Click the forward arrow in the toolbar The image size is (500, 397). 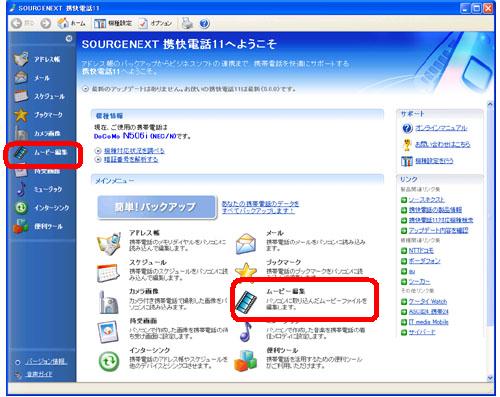point(46,23)
